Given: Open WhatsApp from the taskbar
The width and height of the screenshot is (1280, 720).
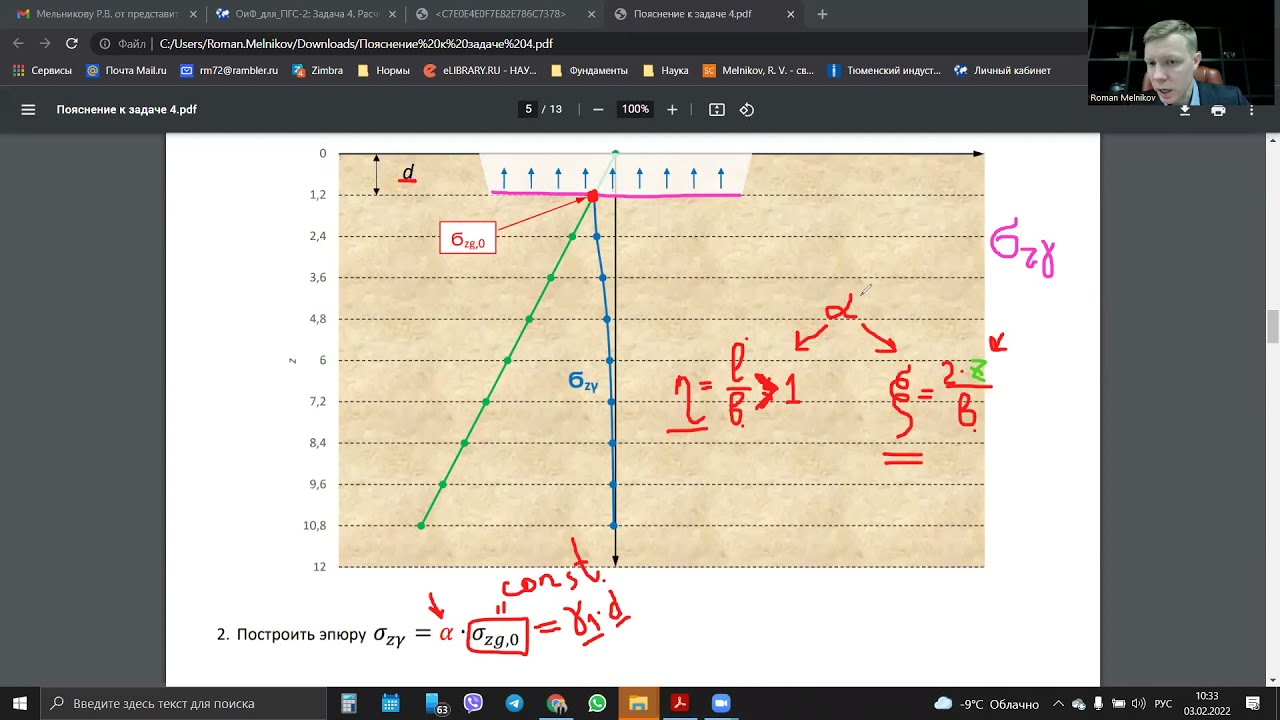Looking at the screenshot, I should (597, 703).
